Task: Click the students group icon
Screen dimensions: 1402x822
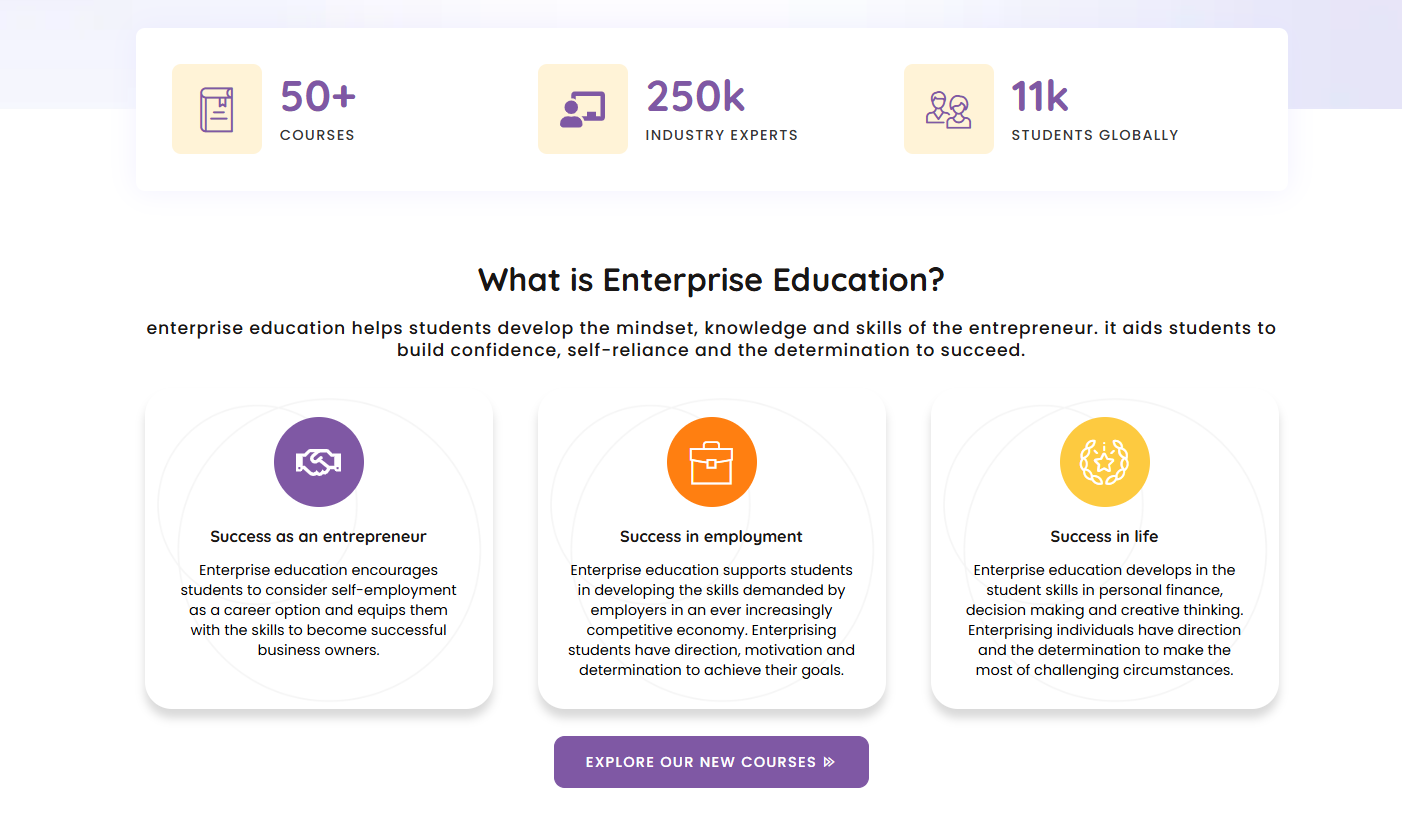Action: 948,109
